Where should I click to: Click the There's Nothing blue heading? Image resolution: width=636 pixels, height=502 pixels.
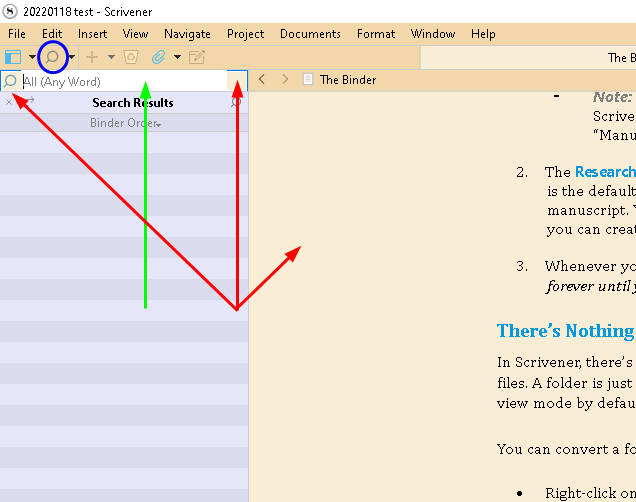pyautogui.click(x=566, y=330)
